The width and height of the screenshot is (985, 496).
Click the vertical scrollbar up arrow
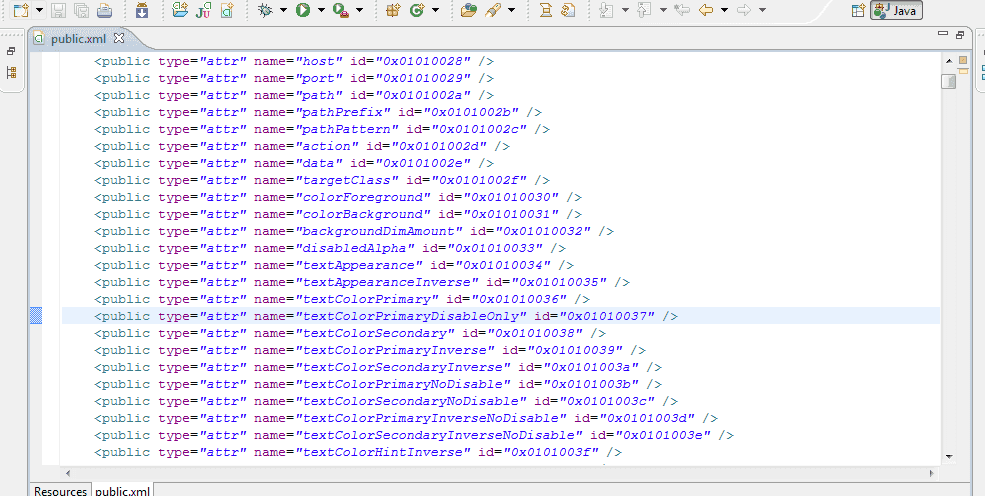click(949, 61)
